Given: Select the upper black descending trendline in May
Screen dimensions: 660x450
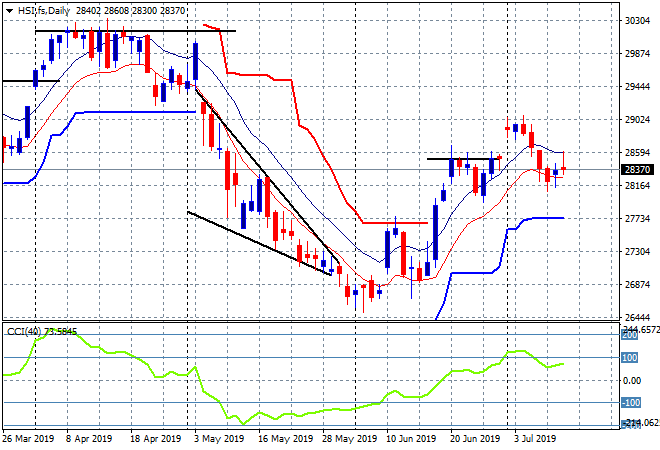Looking at the screenshot, I should 268,176.
